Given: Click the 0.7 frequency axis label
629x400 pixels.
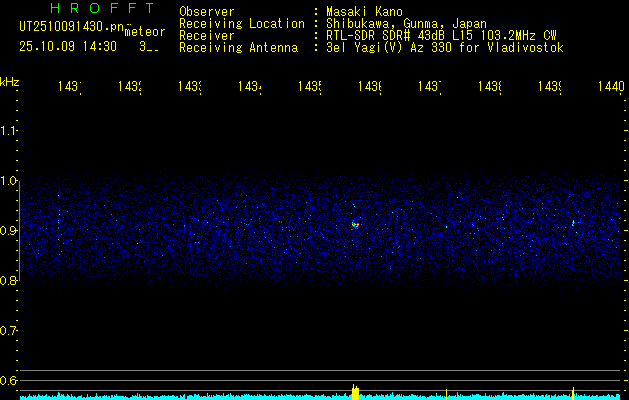Looking at the screenshot, I should click(8, 331).
